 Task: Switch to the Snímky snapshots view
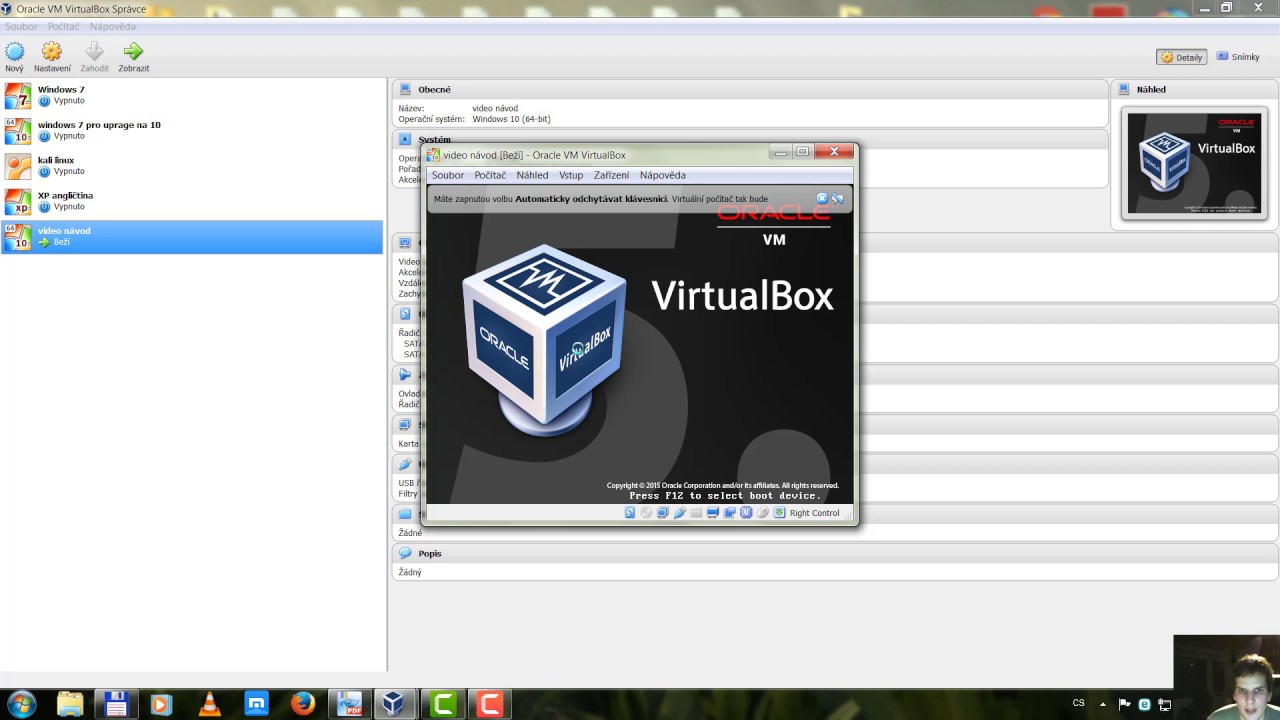pos(1238,57)
